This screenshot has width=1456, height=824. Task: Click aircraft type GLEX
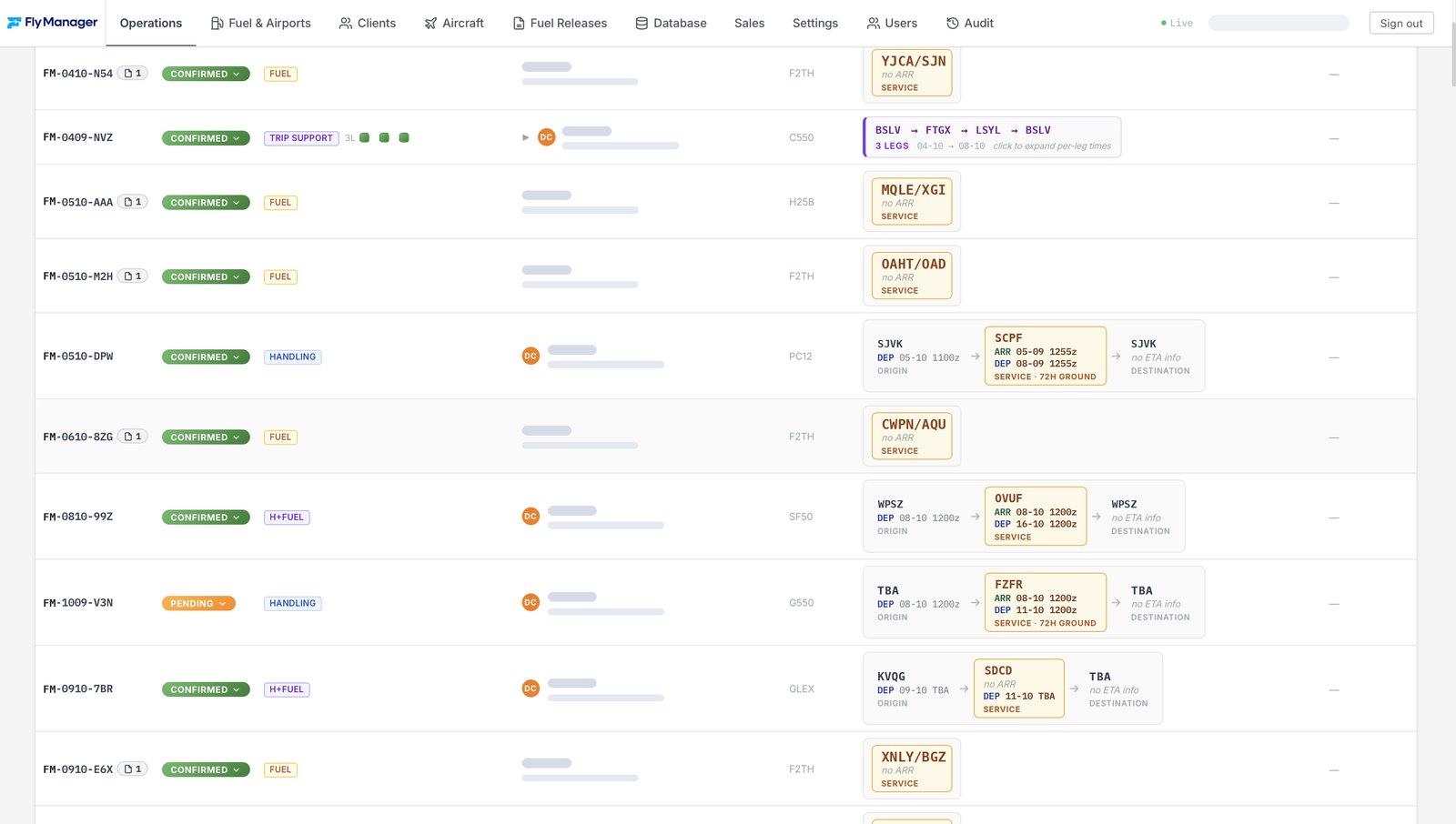click(x=802, y=688)
